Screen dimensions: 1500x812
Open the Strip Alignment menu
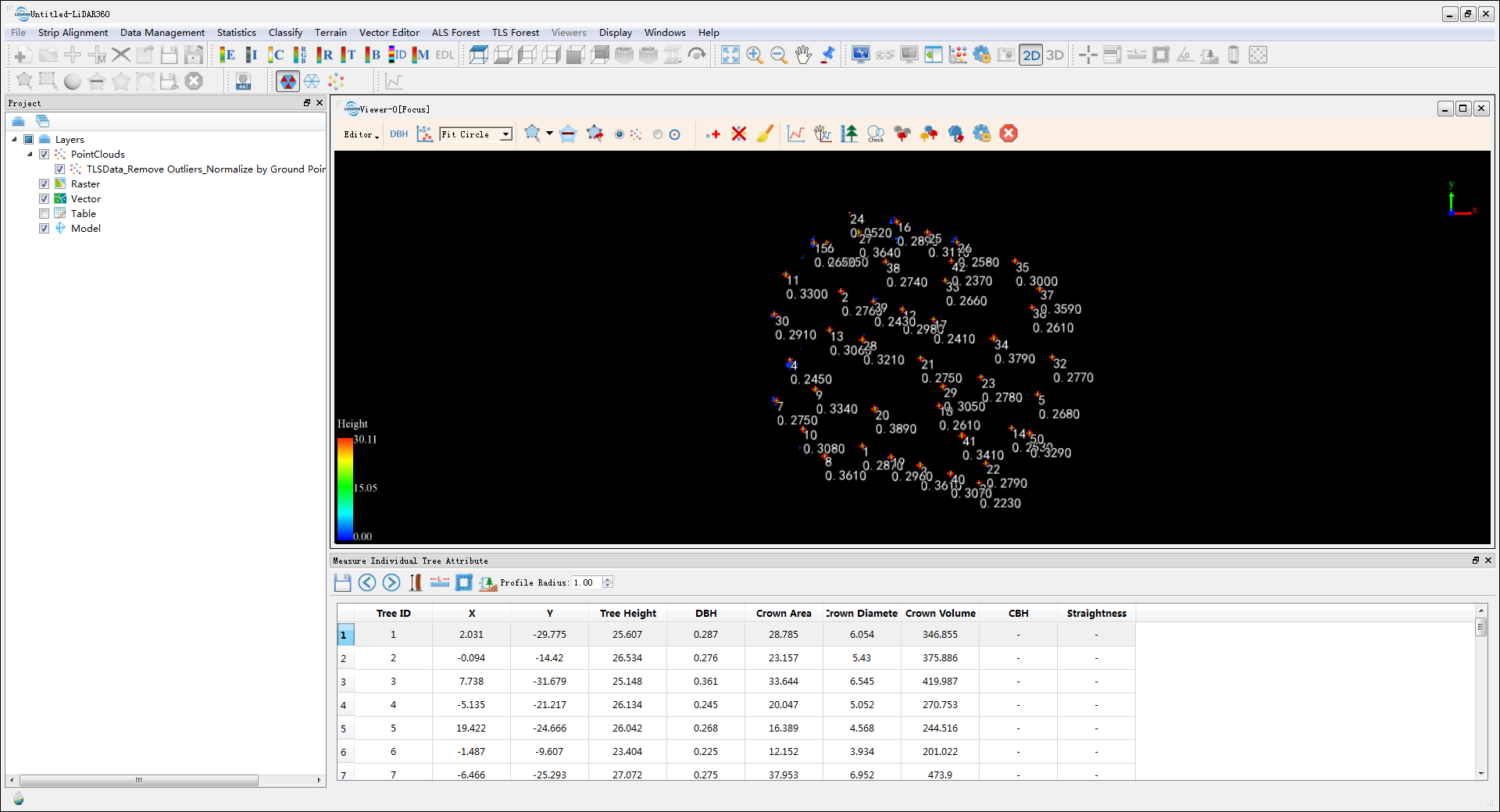[73, 33]
